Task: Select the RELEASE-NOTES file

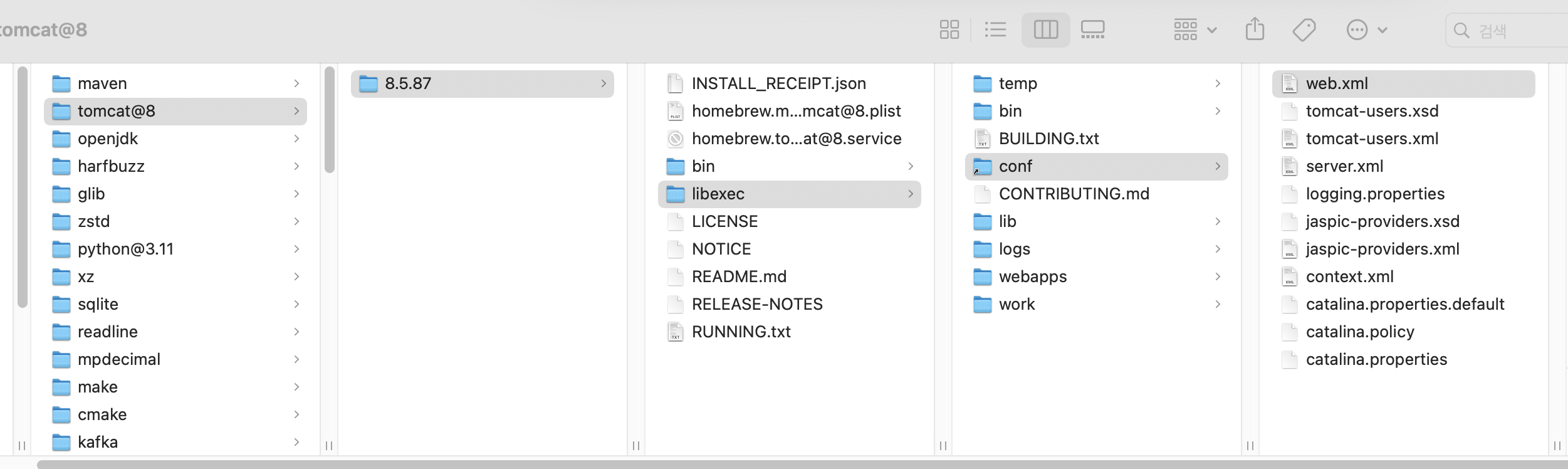Action: pos(790,304)
